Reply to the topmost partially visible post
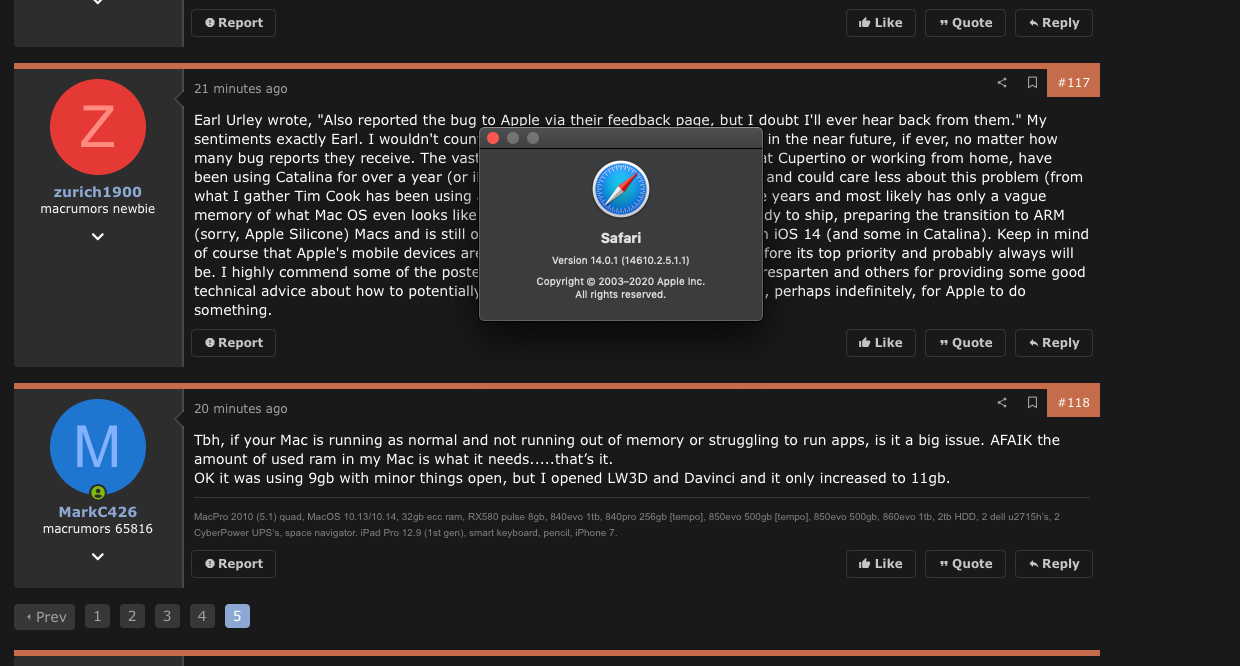 tap(1053, 23)
